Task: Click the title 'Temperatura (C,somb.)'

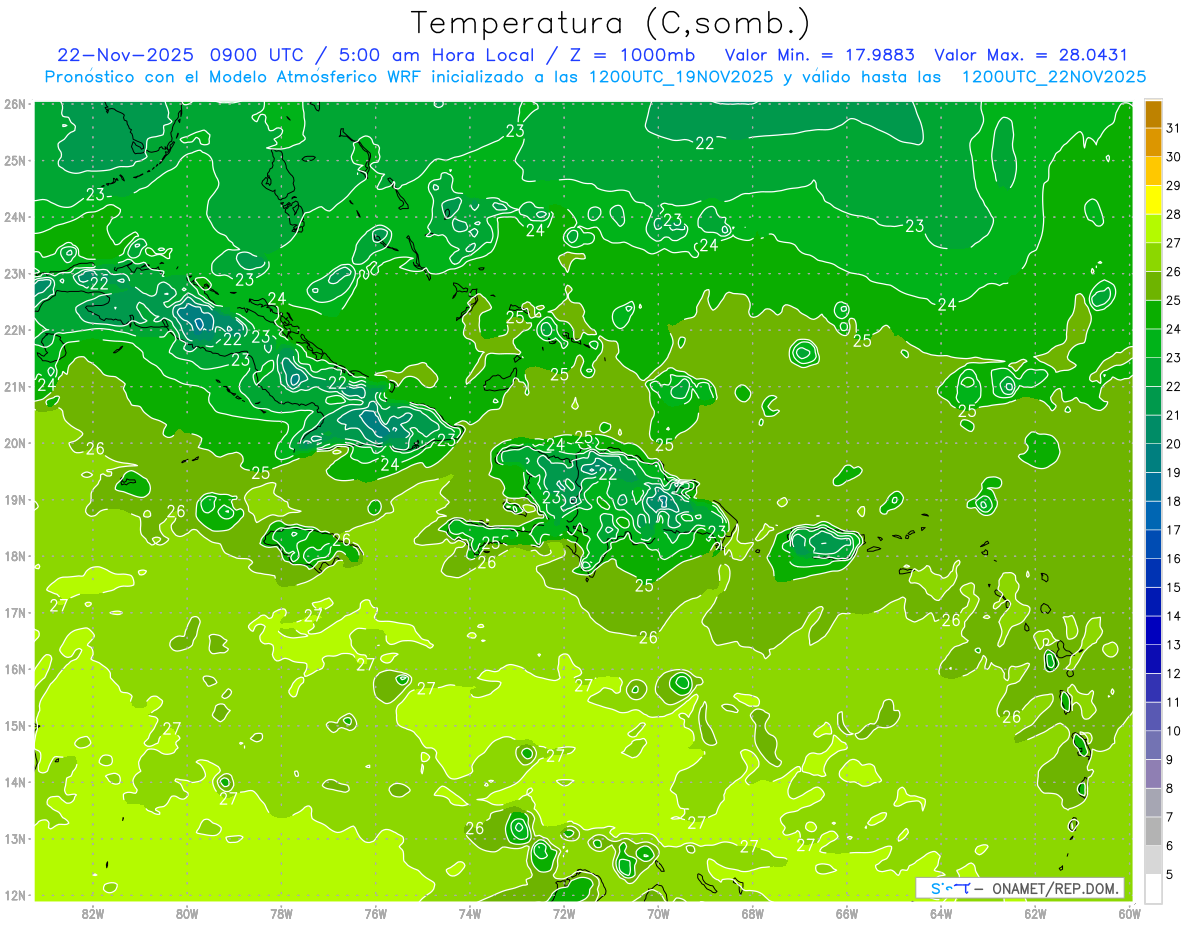Action: pyautogui.click(x=610, y=22)
